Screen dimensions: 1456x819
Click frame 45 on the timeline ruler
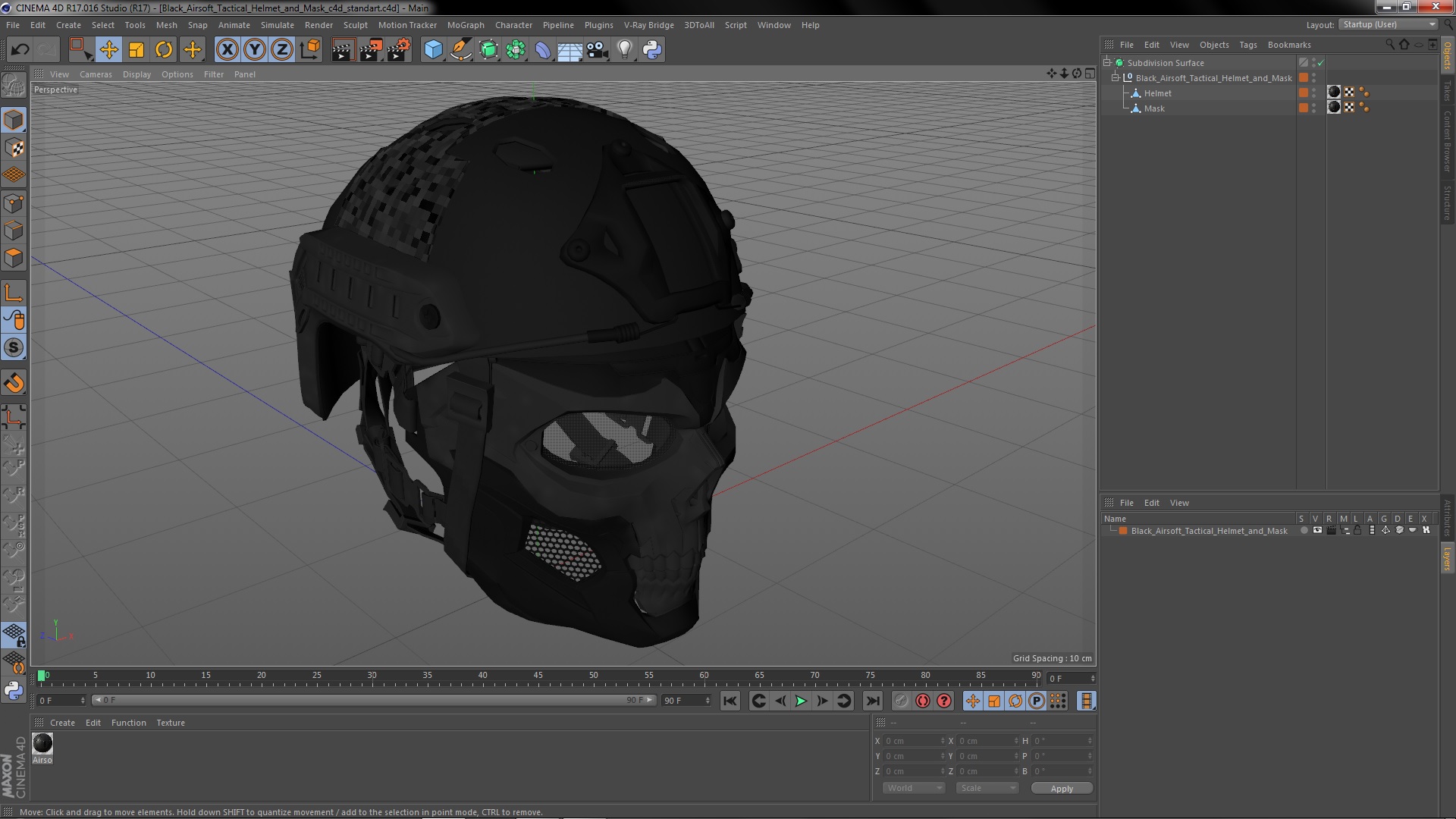click(538, 675)
